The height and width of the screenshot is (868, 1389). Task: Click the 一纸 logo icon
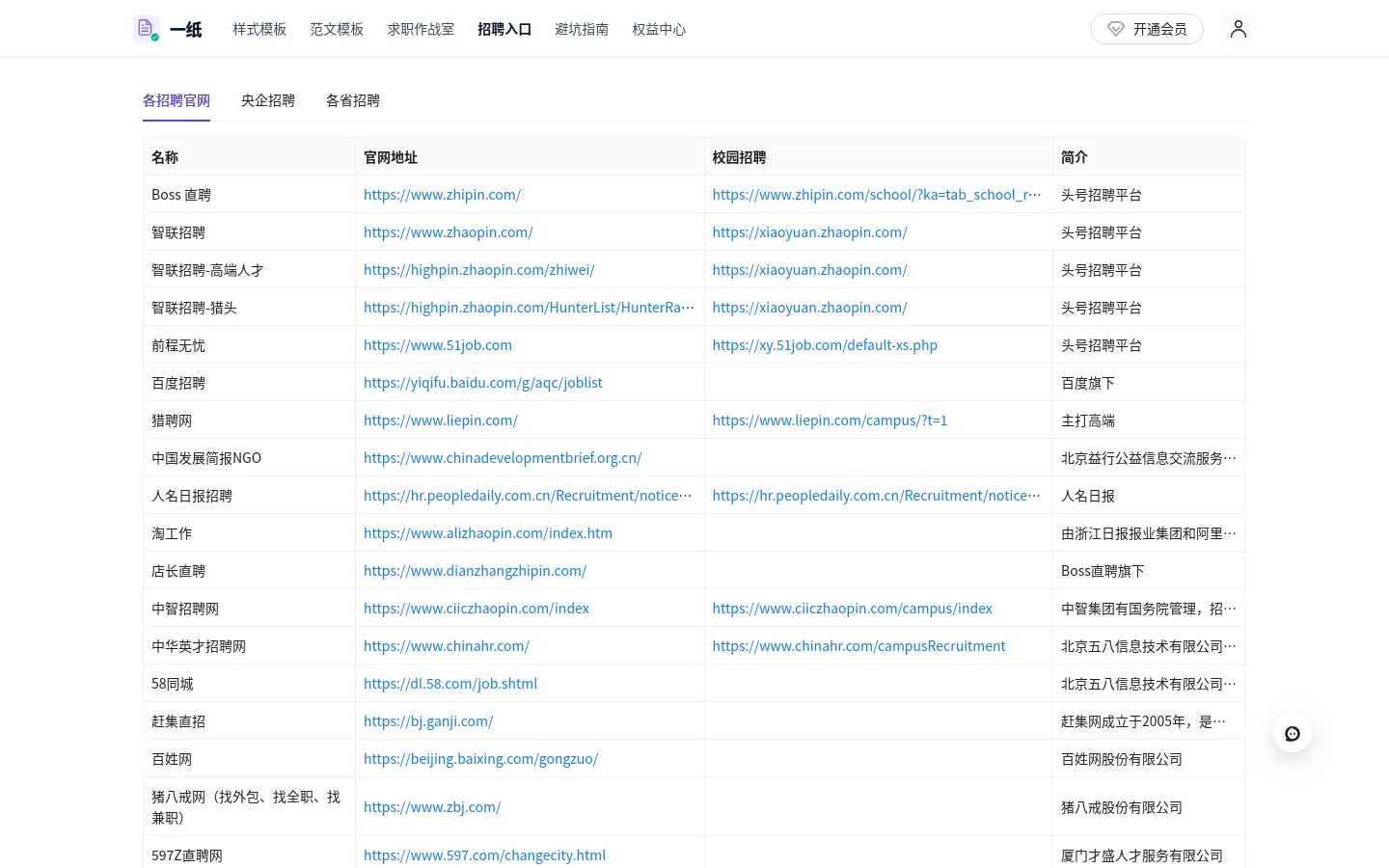tap(147, 29)
